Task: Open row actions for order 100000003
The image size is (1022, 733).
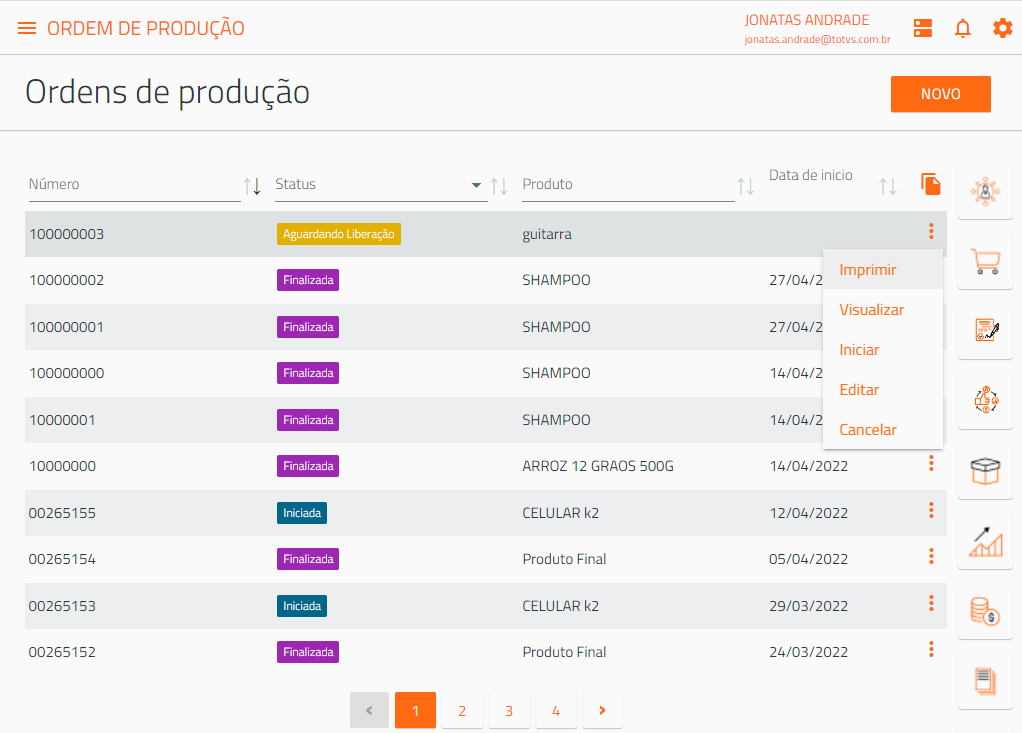Action: click(931, 231)
